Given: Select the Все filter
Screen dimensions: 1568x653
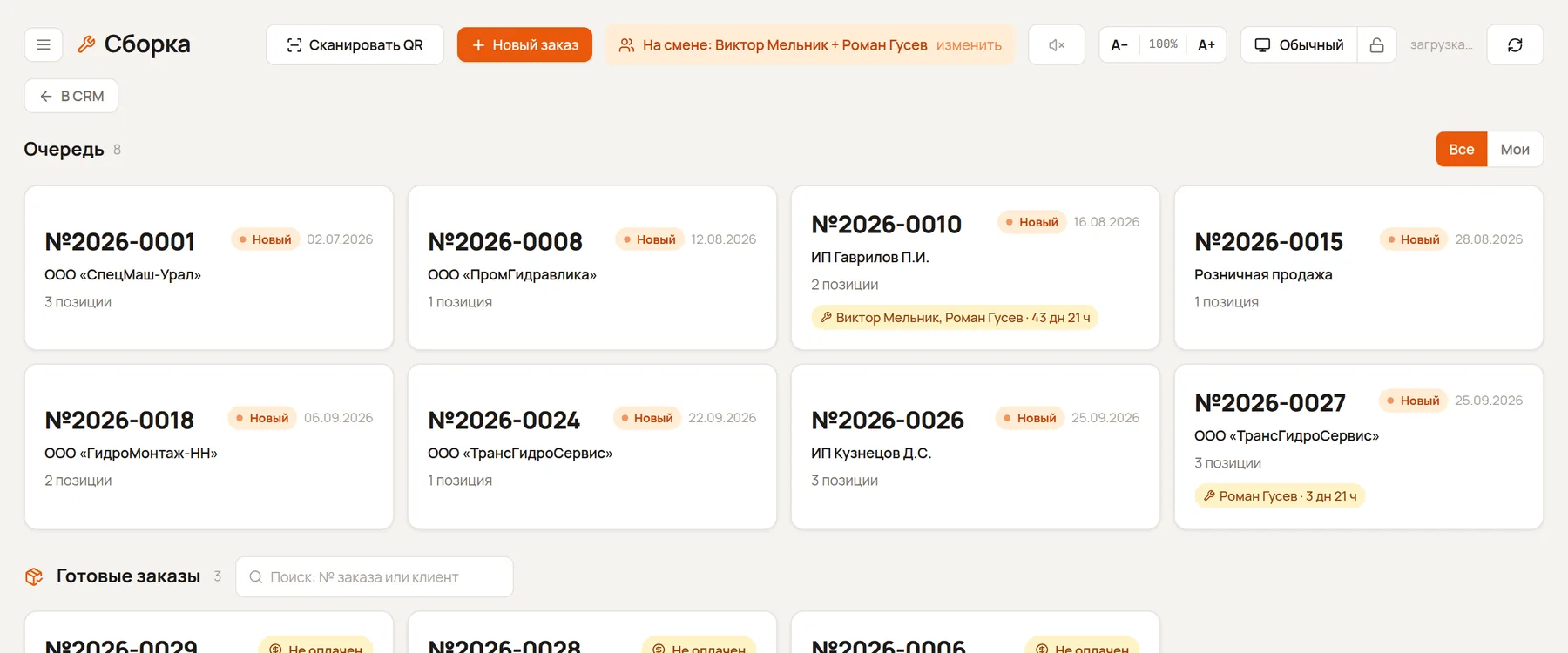Looking at the screenshot, I should pos(1462,149).
